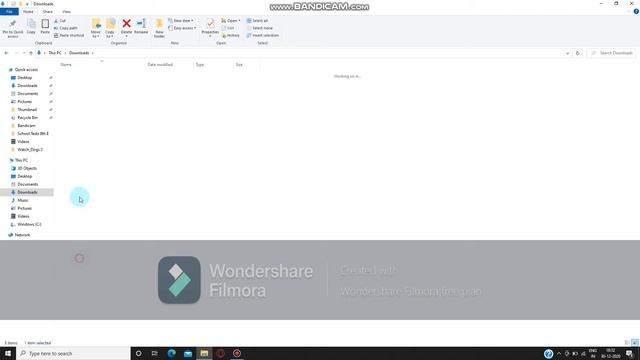Select the Thumbnail folder in Quick access
The image size is (640, 360).
point(27,110)
